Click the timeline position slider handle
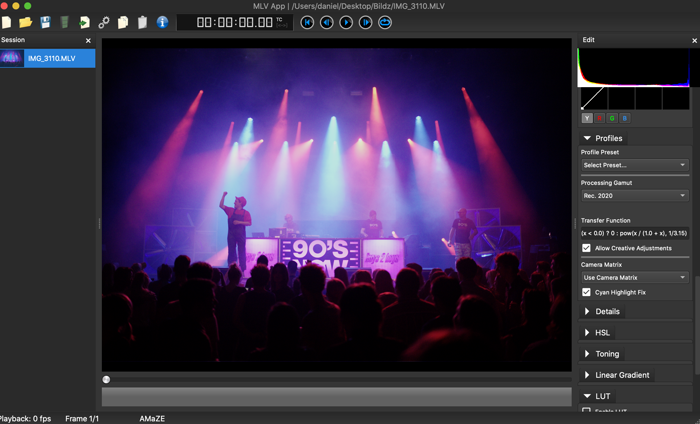 [x=106, y=379]
